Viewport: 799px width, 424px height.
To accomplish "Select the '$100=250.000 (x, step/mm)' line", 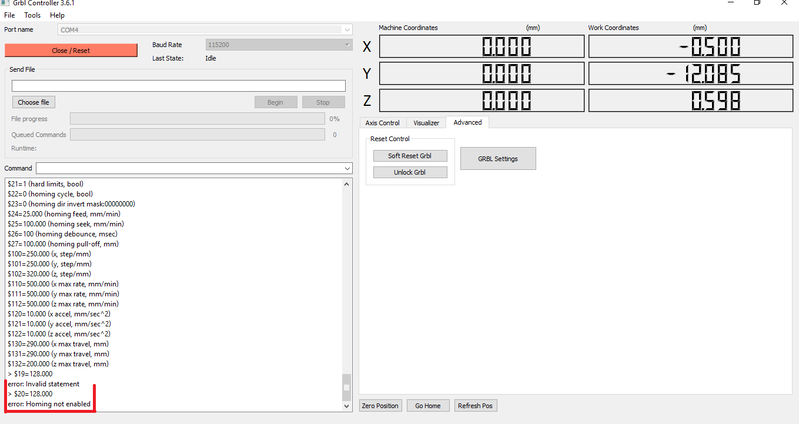I will pyautogui.click(x=49, y=254).
